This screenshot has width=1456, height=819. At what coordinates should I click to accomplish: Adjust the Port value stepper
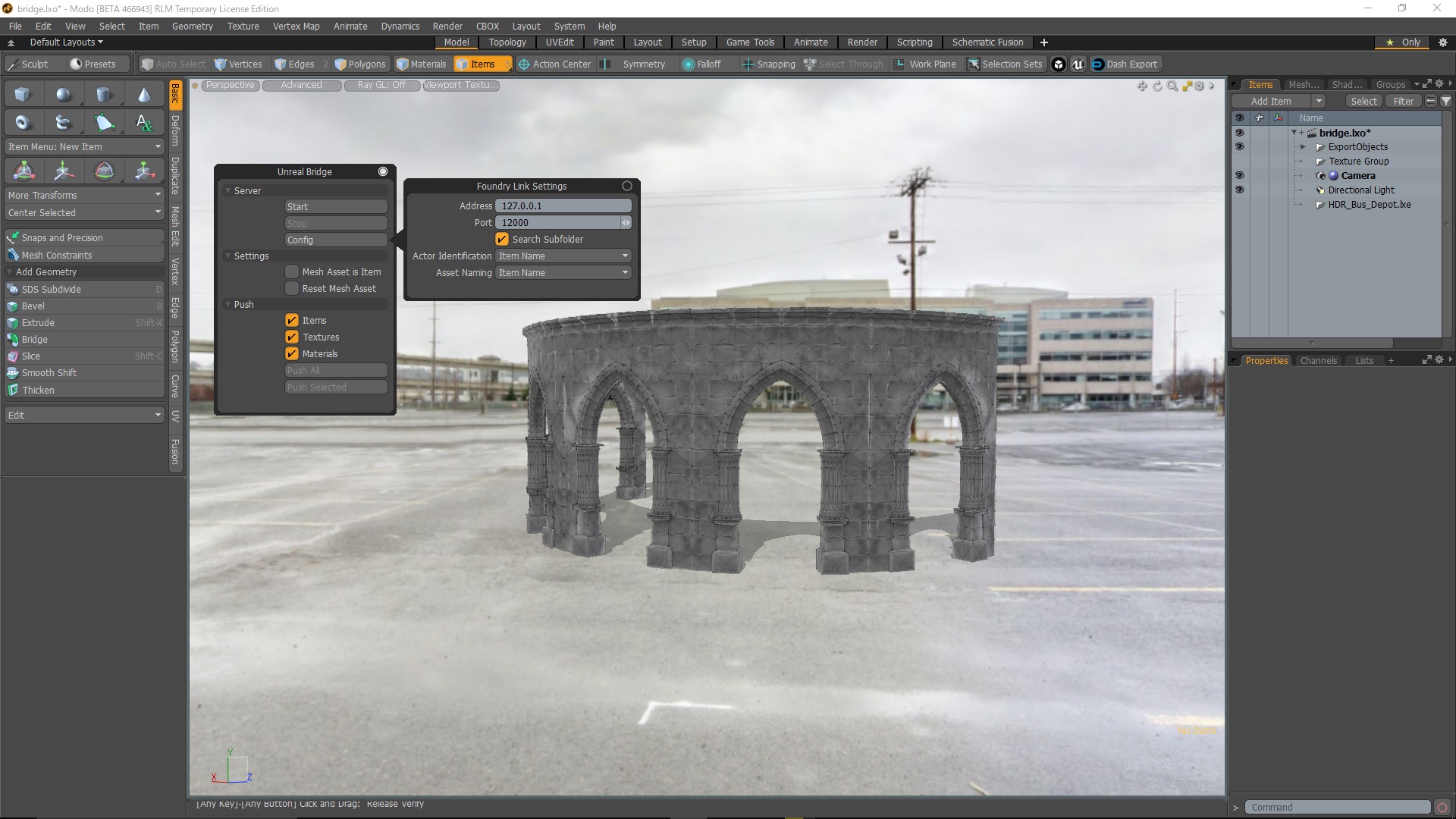tap(626, 222)
